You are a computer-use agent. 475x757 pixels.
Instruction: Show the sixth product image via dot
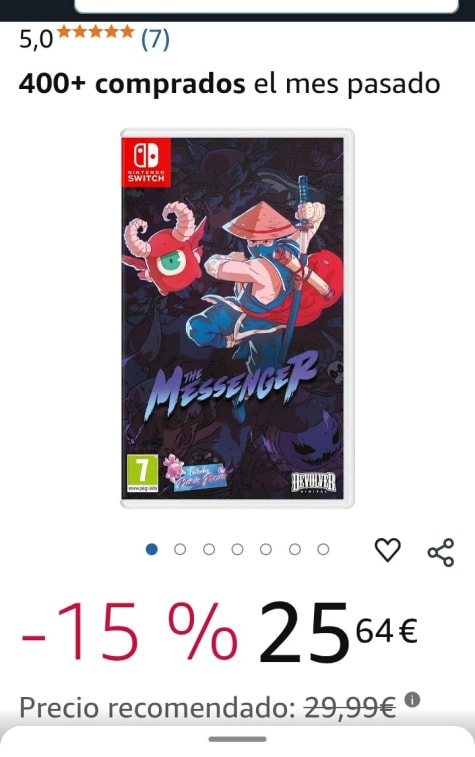coord(295,549)
